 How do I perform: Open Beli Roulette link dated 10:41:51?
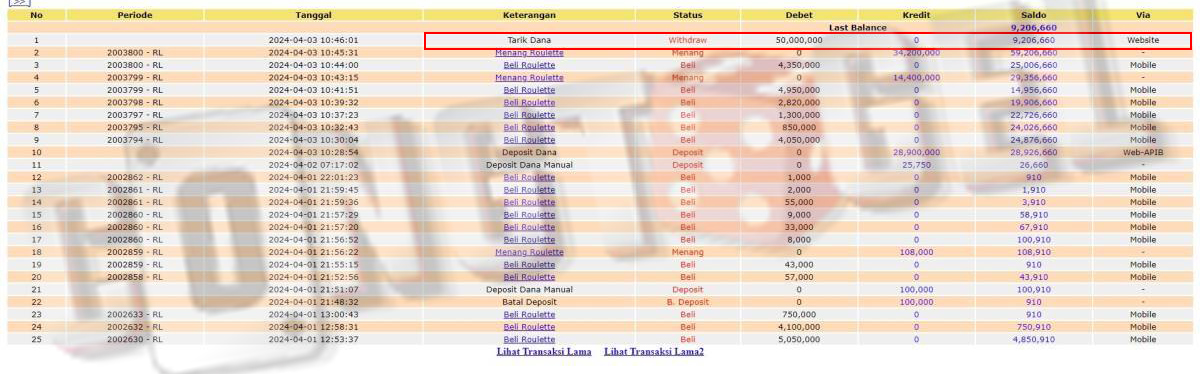(x=529, y=90)
